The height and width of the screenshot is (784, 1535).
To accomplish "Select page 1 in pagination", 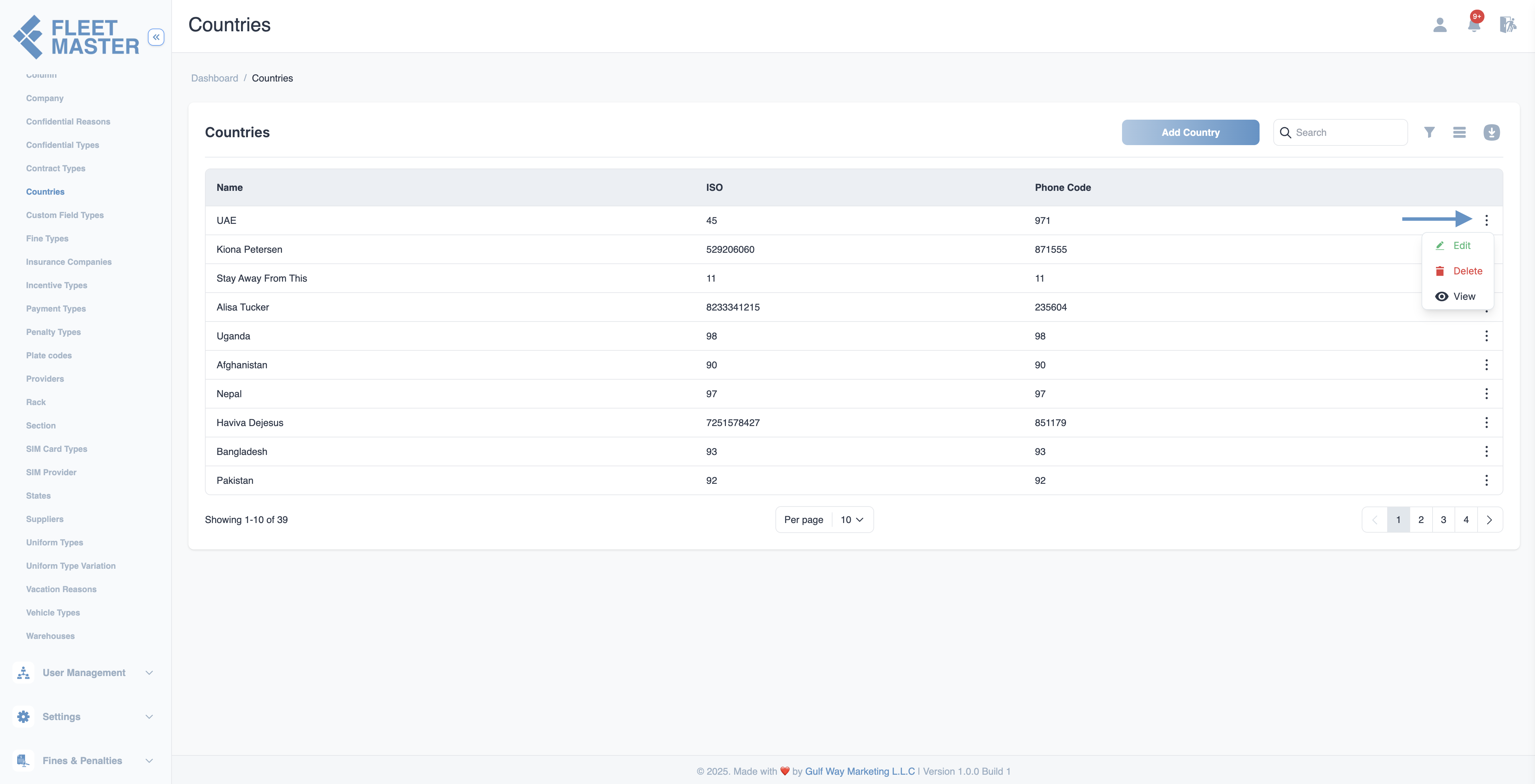I will click(1398, 520).
